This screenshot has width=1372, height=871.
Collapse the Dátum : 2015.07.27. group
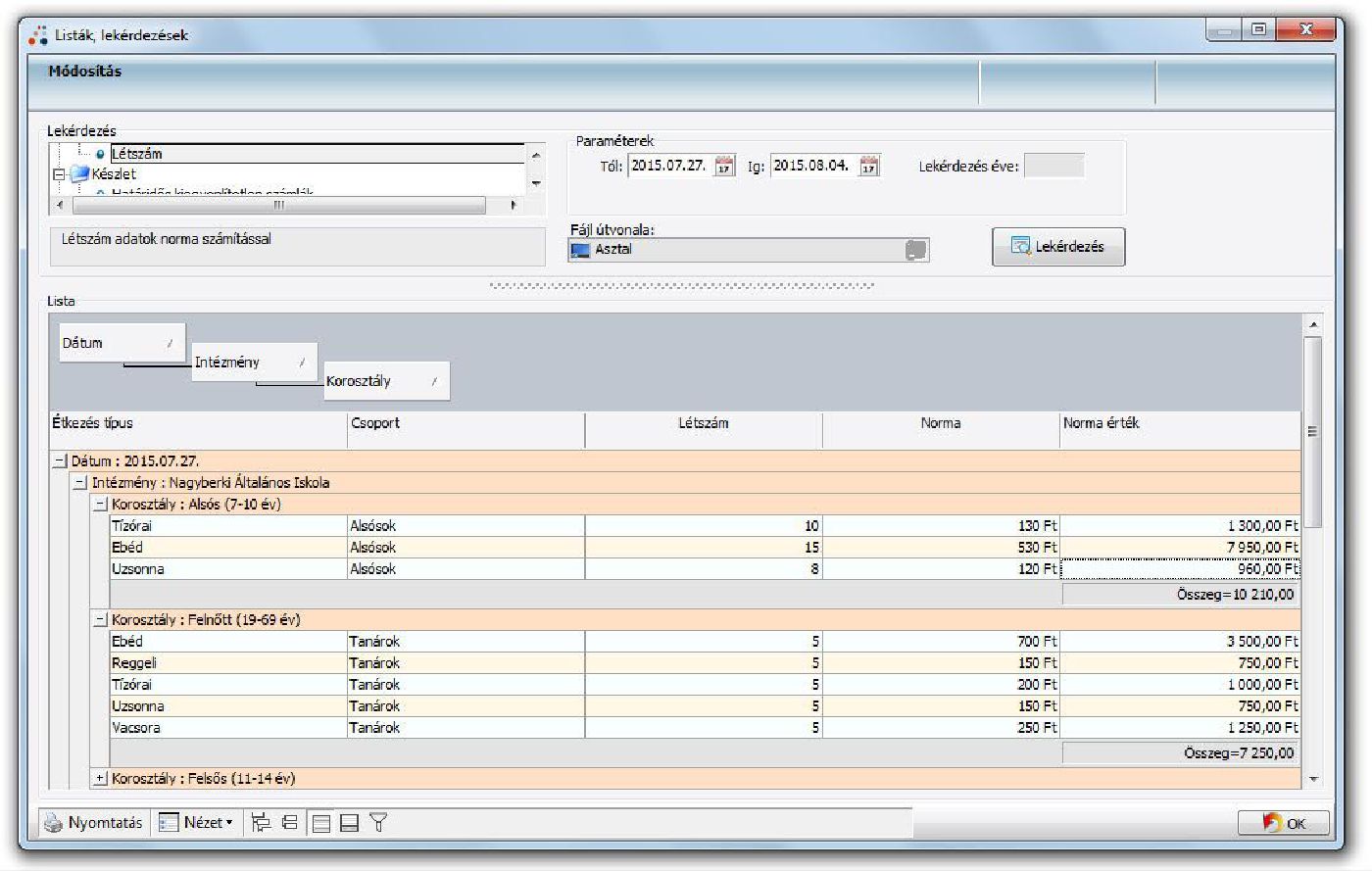(x=61, y=461)
